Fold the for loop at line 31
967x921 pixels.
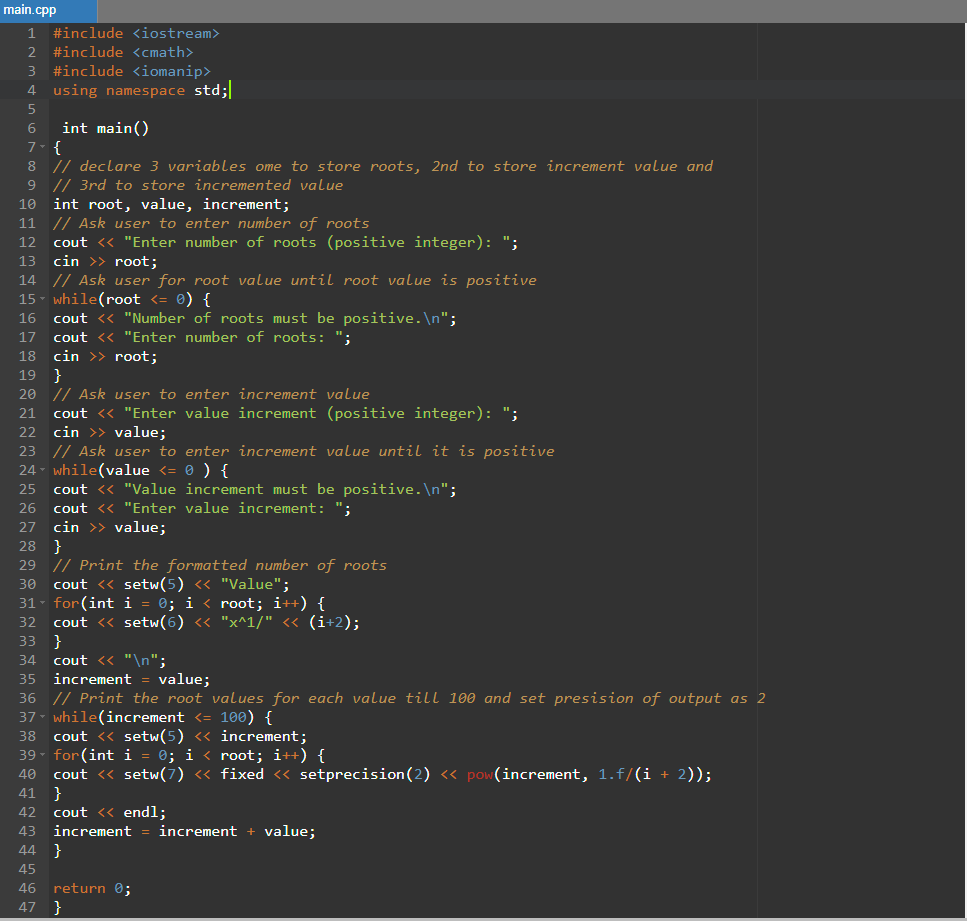click(43, 603)
